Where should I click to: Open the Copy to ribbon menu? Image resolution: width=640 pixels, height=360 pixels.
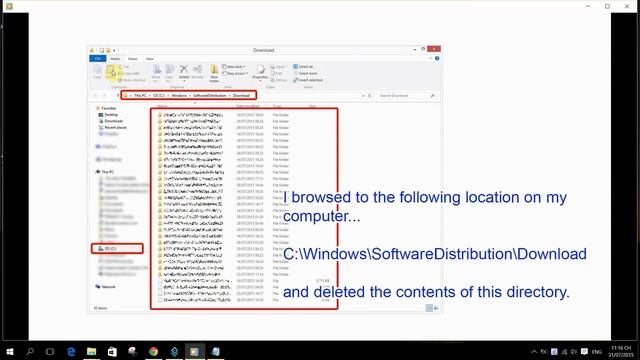click(x=169, y=73)
